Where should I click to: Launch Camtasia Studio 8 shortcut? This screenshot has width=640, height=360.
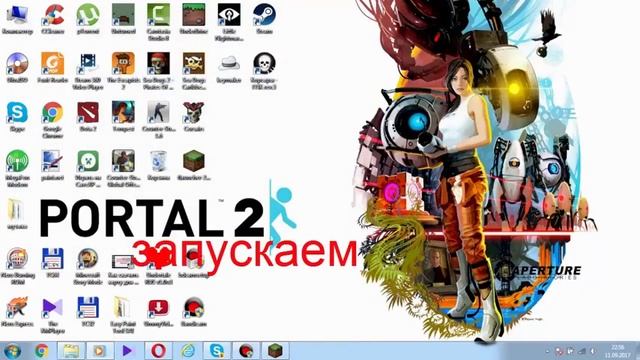pyautogui.click(x=158, y=15)
